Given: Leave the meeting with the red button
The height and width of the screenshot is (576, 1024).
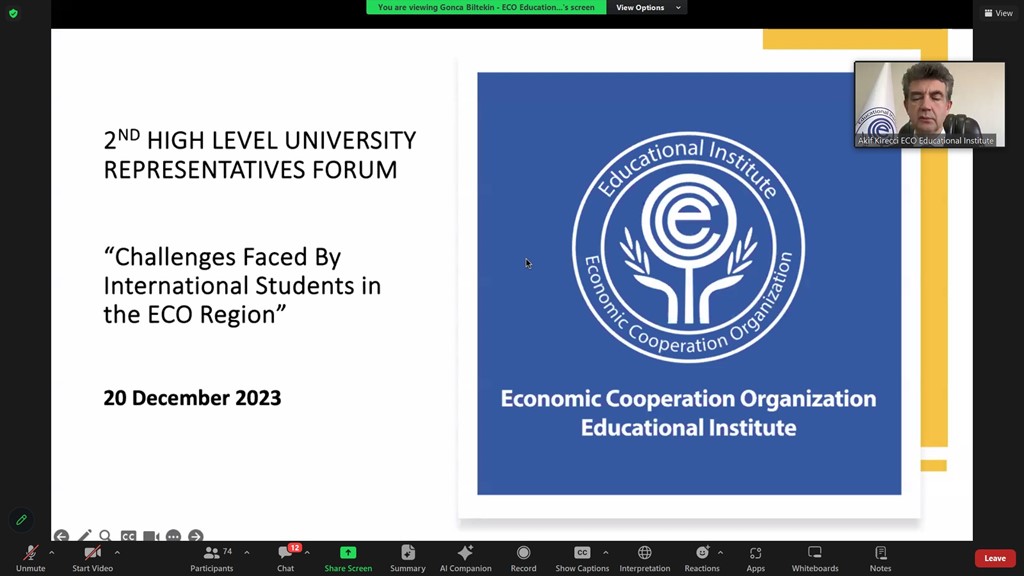Looking at the screenshot, I should [x=995, y=558].
